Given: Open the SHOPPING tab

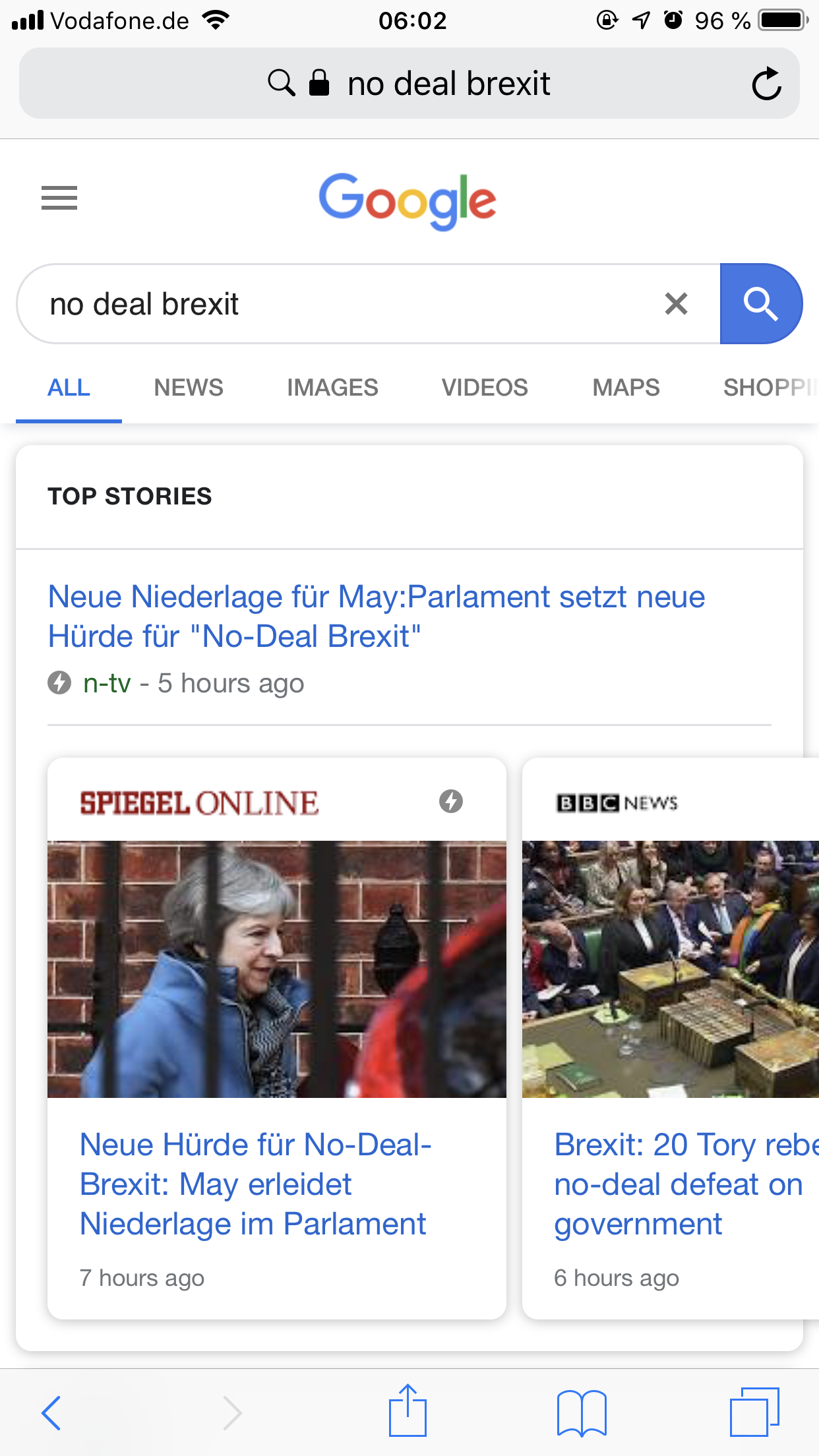Looking at the screenshot, I should (770, 388).
